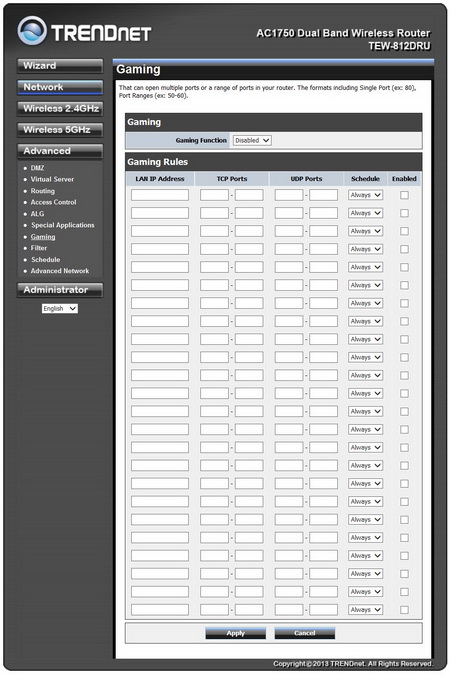Tick the Enabled checkbox in third rule row
The height and width of the screenshot is (675, 450).
tap(404, 231)
